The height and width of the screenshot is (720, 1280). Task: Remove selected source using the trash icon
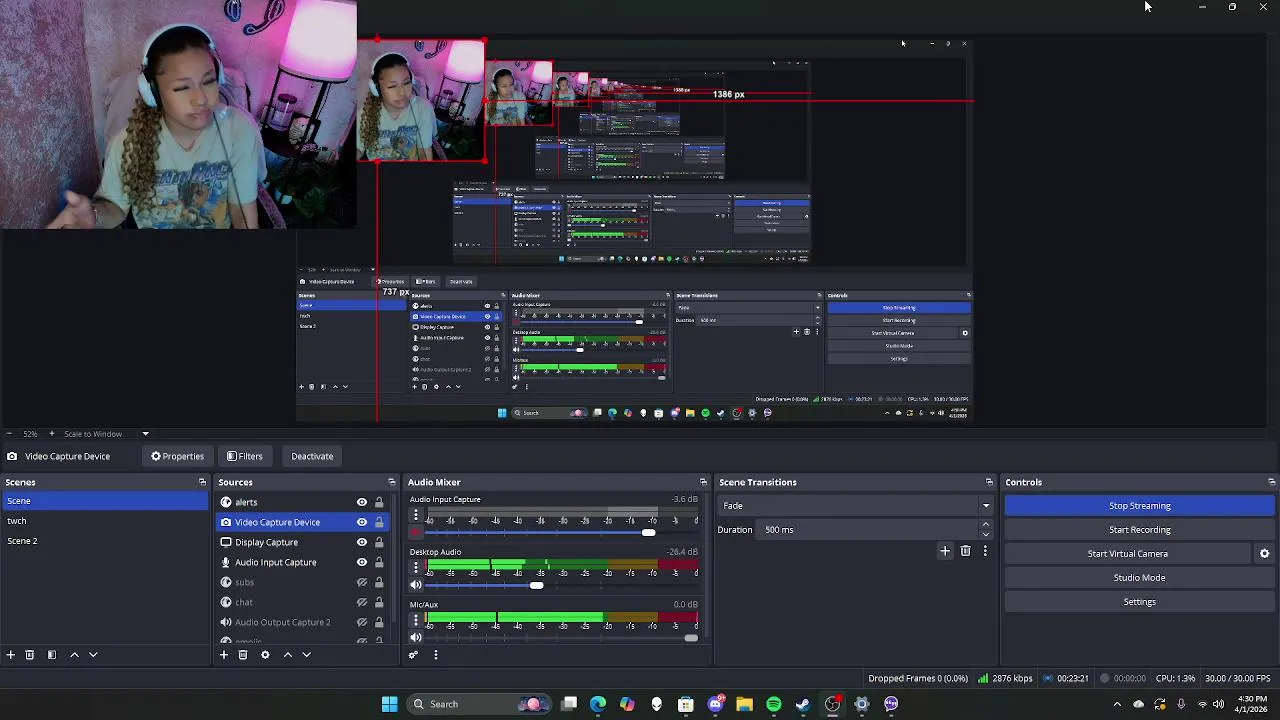click(x=243, y=655)
